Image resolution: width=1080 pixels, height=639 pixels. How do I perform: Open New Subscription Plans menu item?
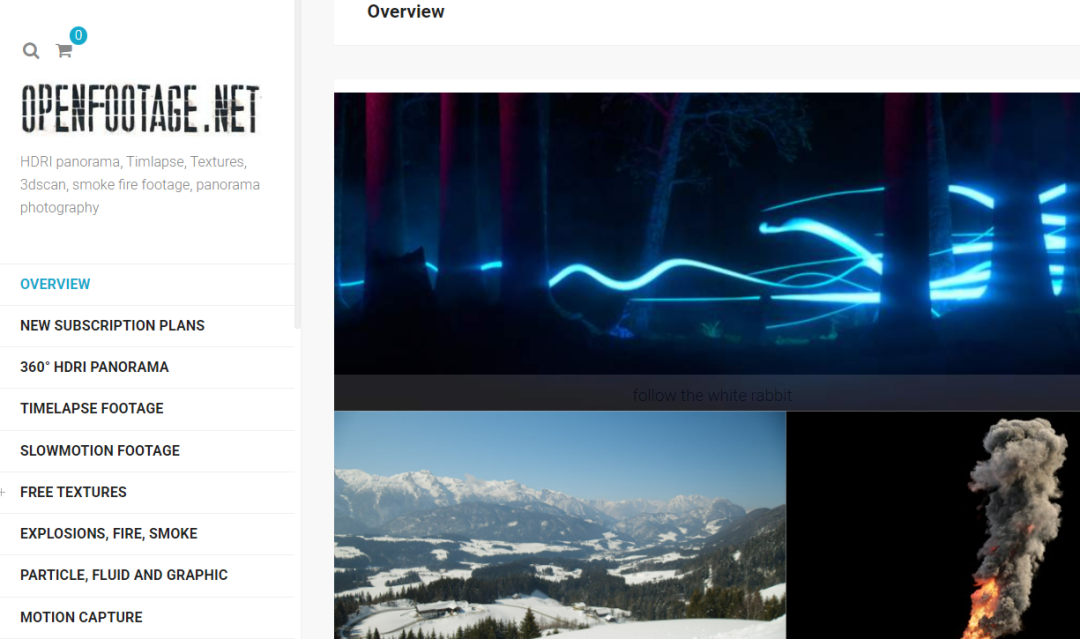pyautogui.click(x=112, y=326)
